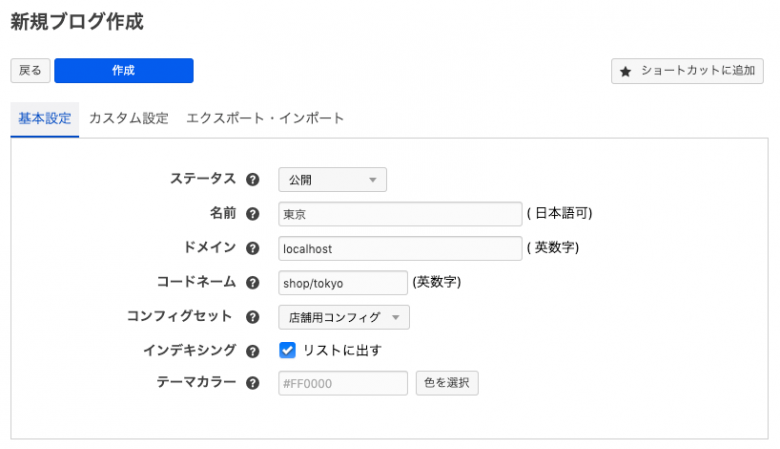
Task: Open help icon for インデキシング
Action: [253, 351]
